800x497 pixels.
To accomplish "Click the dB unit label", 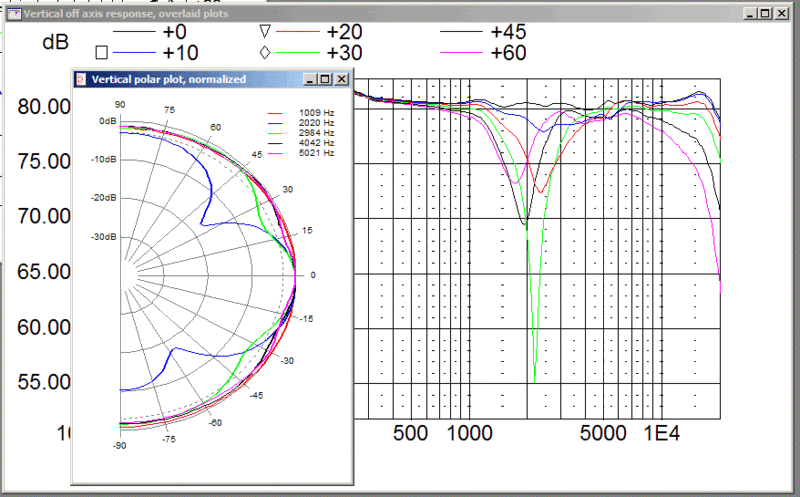I will [55, 42].
